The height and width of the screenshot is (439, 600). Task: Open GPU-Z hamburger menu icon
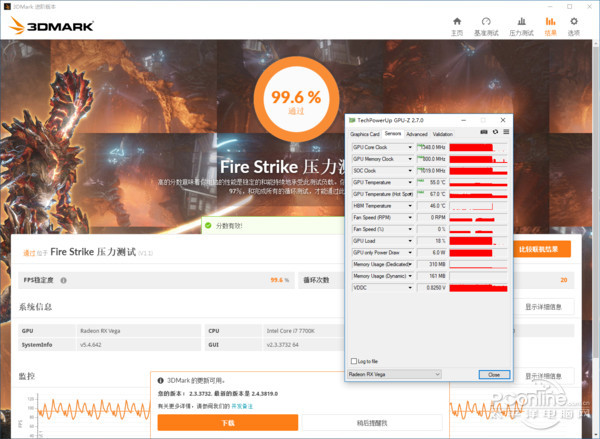(x=506, y=132)
